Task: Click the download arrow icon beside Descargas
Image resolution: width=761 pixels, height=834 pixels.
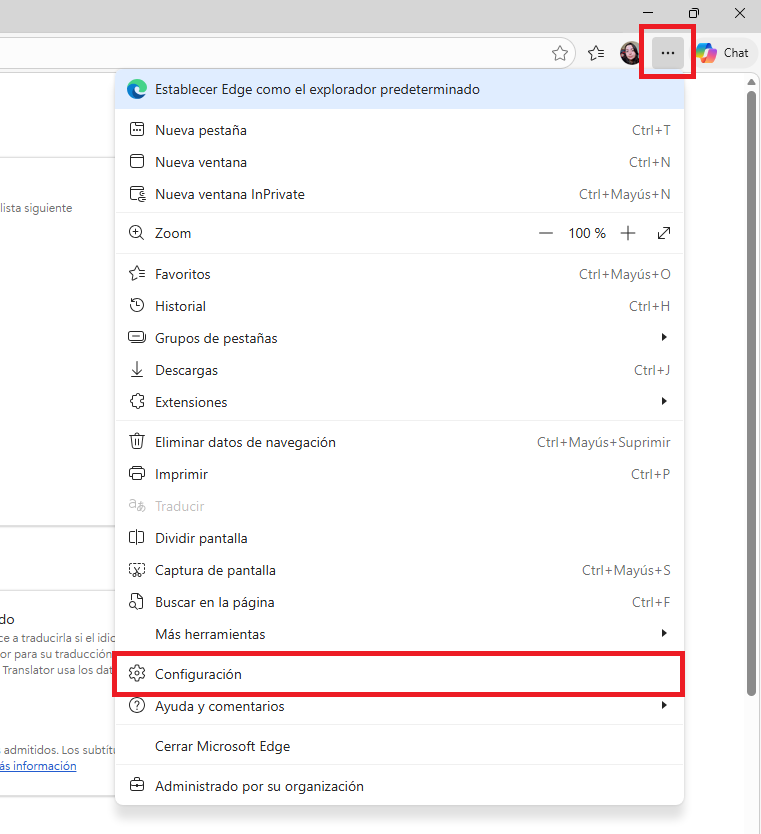Action: tap(137, 369)
